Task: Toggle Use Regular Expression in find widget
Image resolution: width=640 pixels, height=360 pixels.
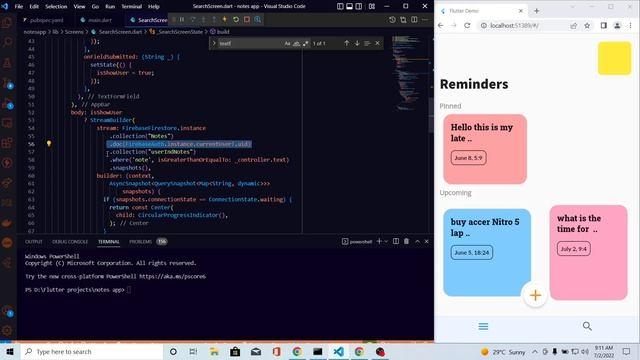Action: point(305,43)
